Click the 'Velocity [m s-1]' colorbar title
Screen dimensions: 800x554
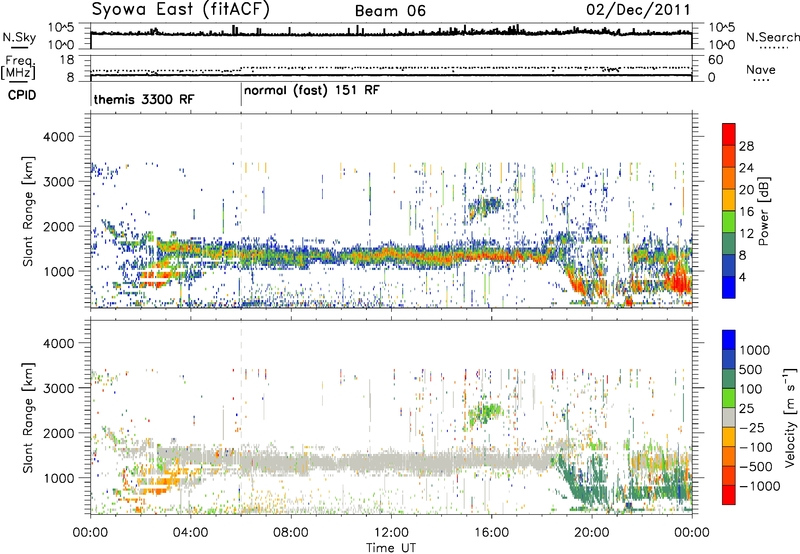[x=790, y=417]
